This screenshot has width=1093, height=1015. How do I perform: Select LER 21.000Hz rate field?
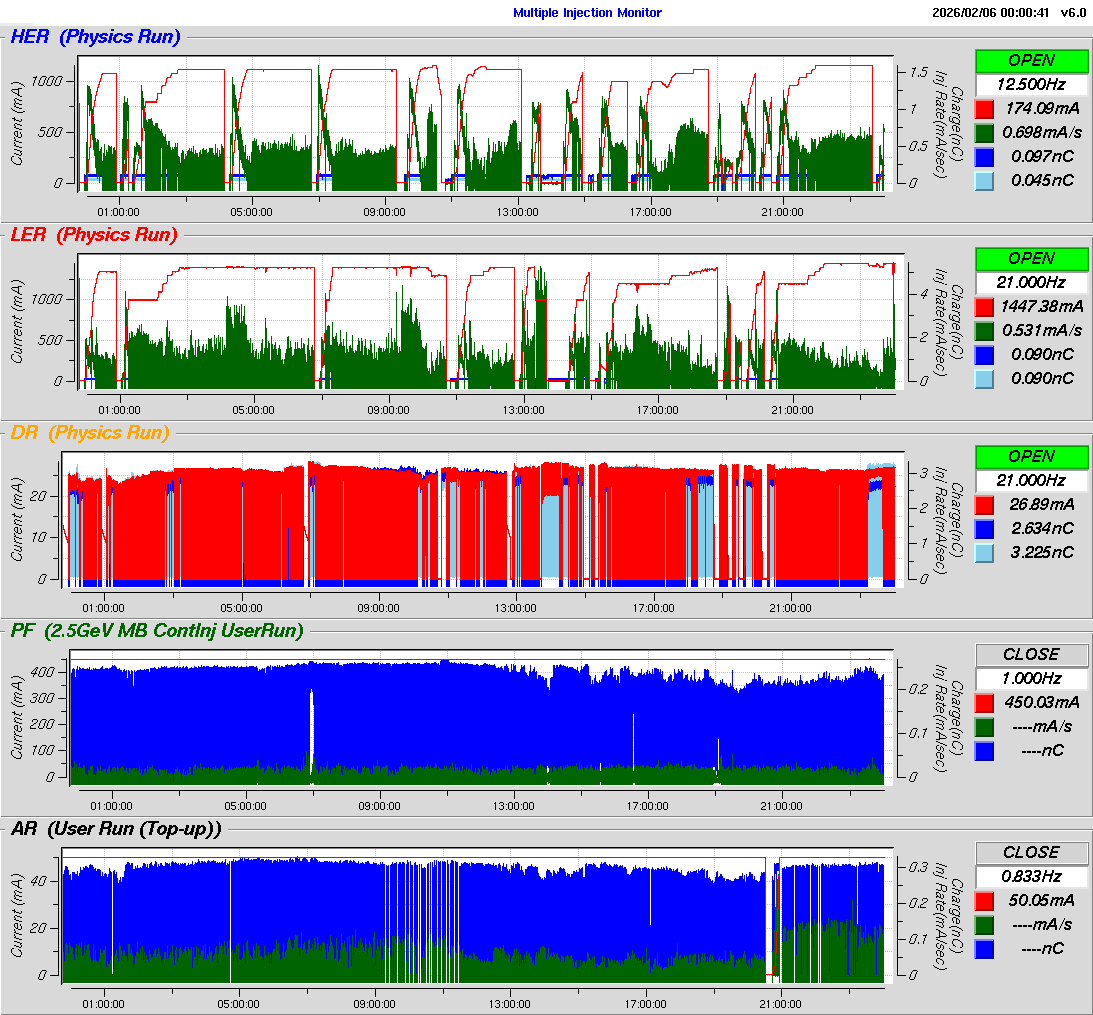[1031, 283]
